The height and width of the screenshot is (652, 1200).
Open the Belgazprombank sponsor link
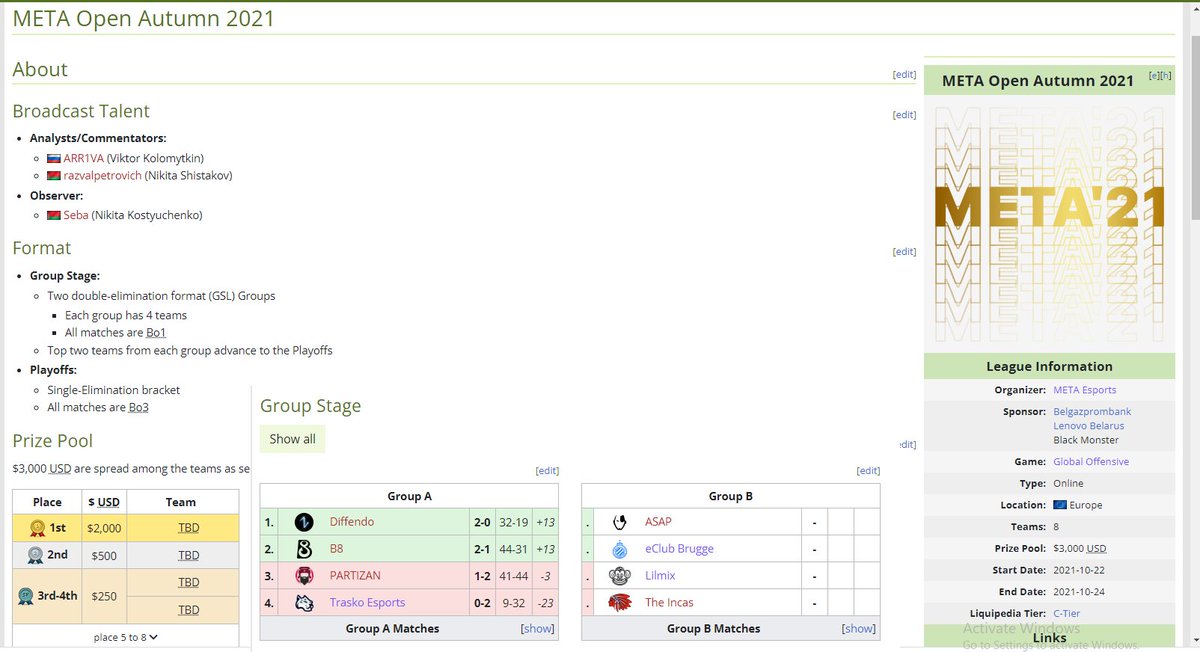[1092, 412]
